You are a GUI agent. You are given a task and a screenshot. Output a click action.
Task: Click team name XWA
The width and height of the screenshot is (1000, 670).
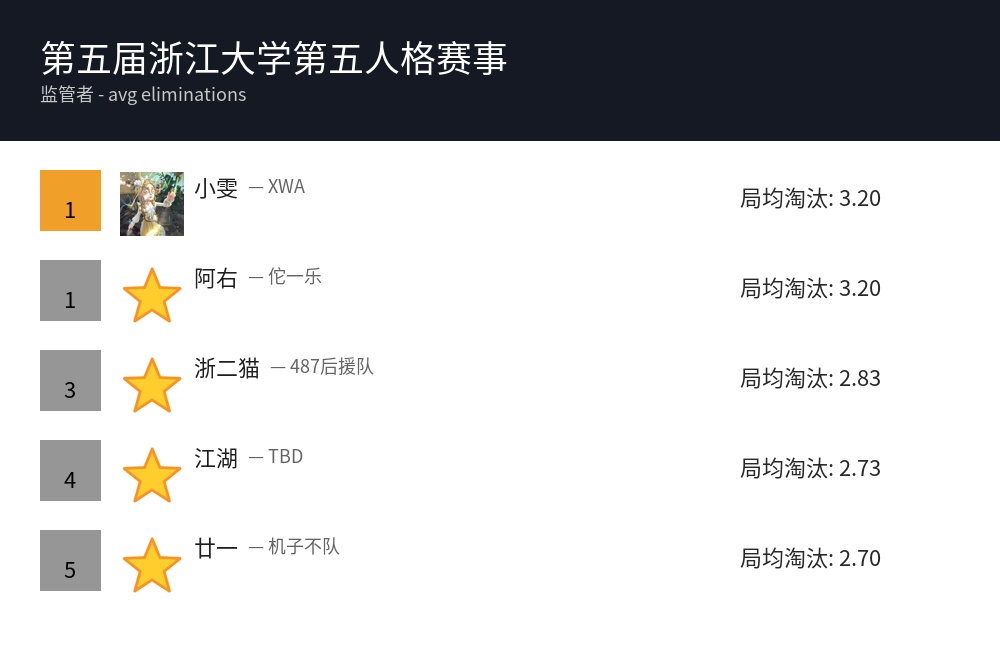point(286,187)
